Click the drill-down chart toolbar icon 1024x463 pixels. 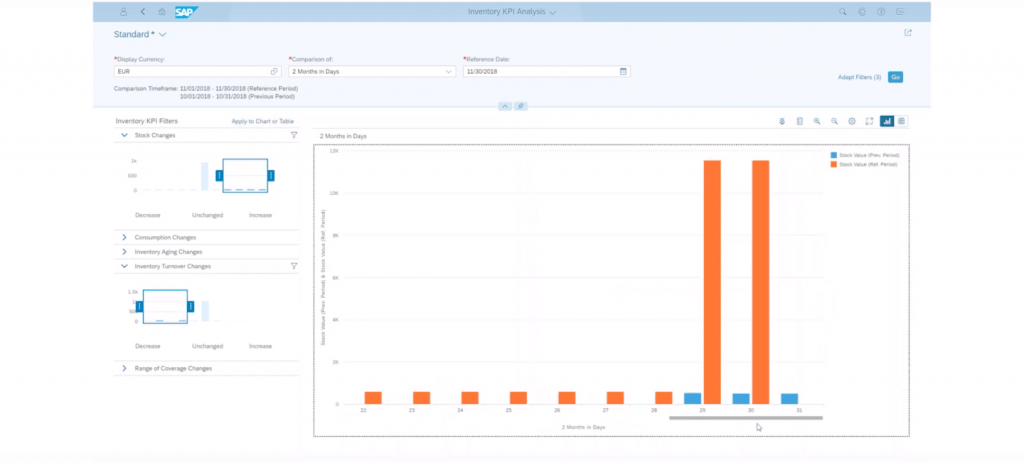(x=782, y=121)
